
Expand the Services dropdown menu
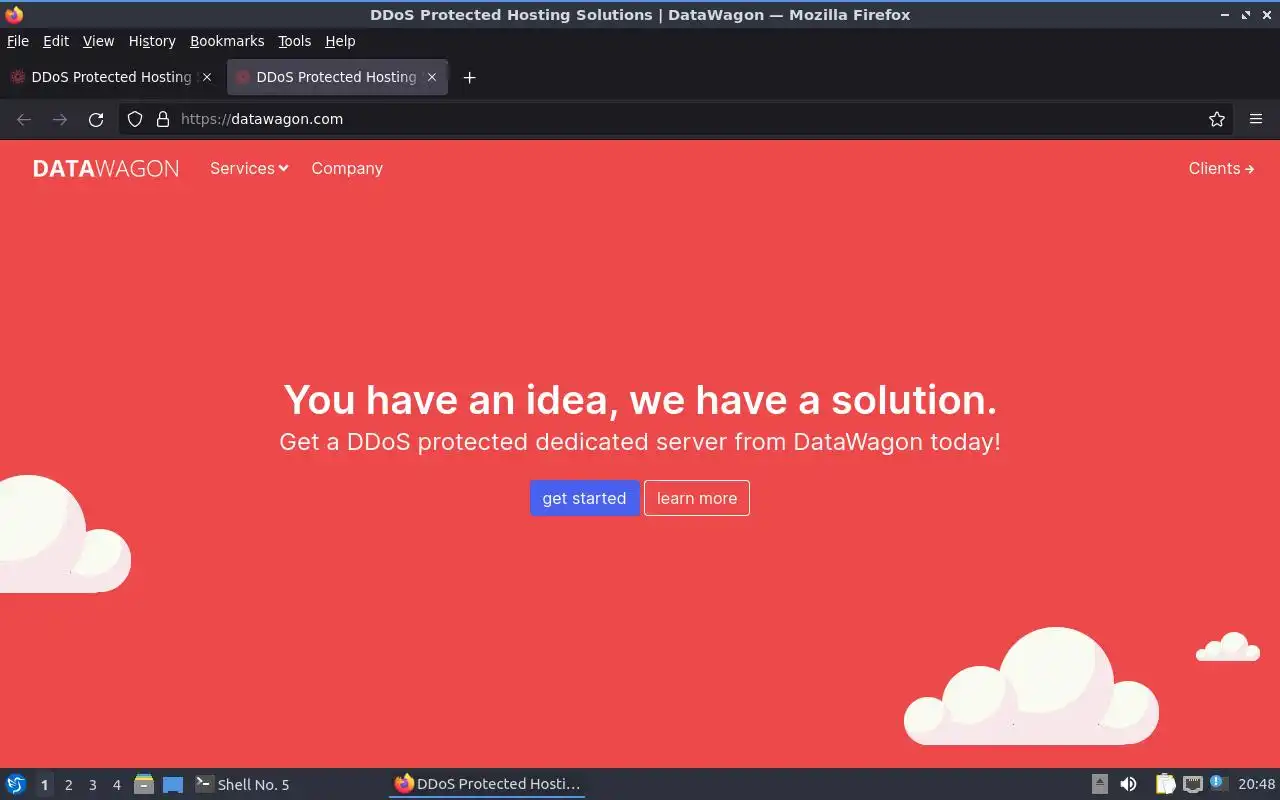tap(249, 168)
